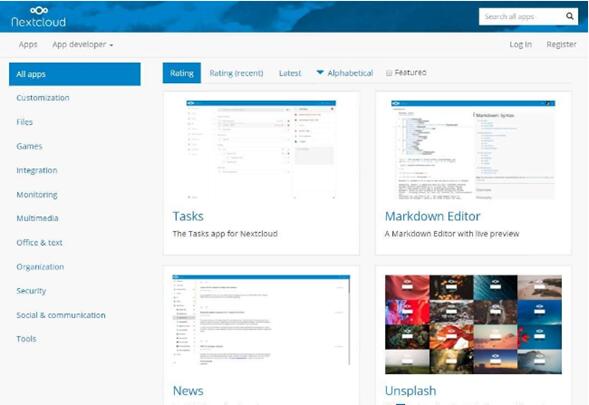The width and height of the screenshot is (589, 405).
Task: Open the Monitoring category
Action: click(37, 195)
